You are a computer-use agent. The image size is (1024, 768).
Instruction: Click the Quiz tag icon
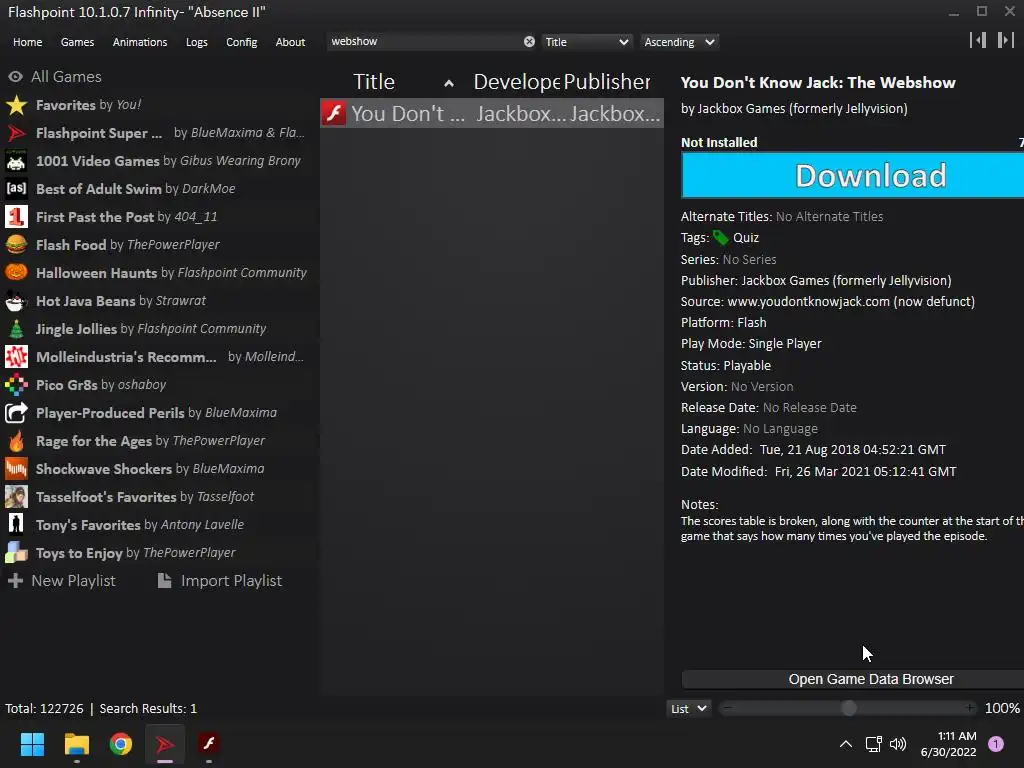720,238
